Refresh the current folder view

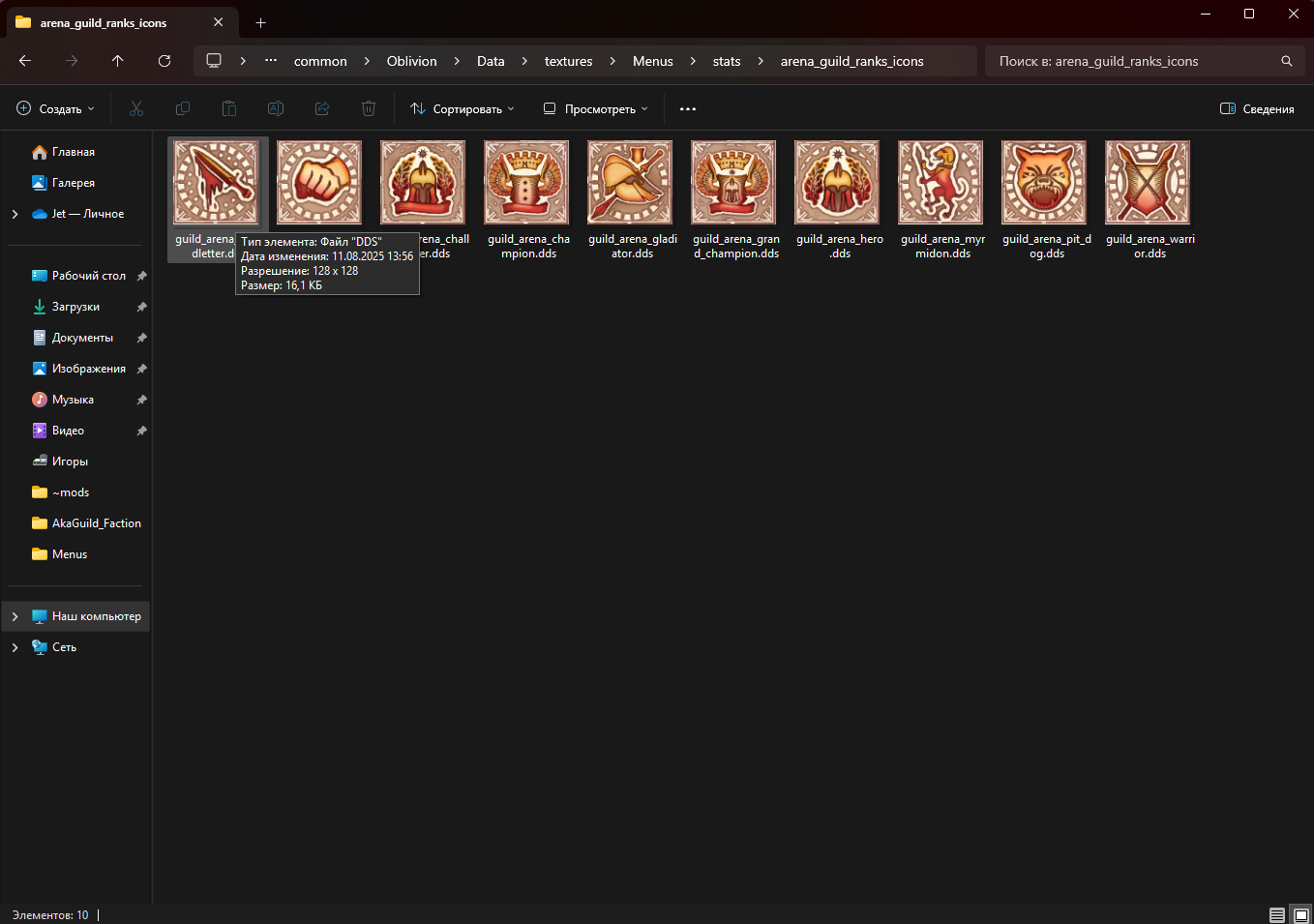coord(164,61)
